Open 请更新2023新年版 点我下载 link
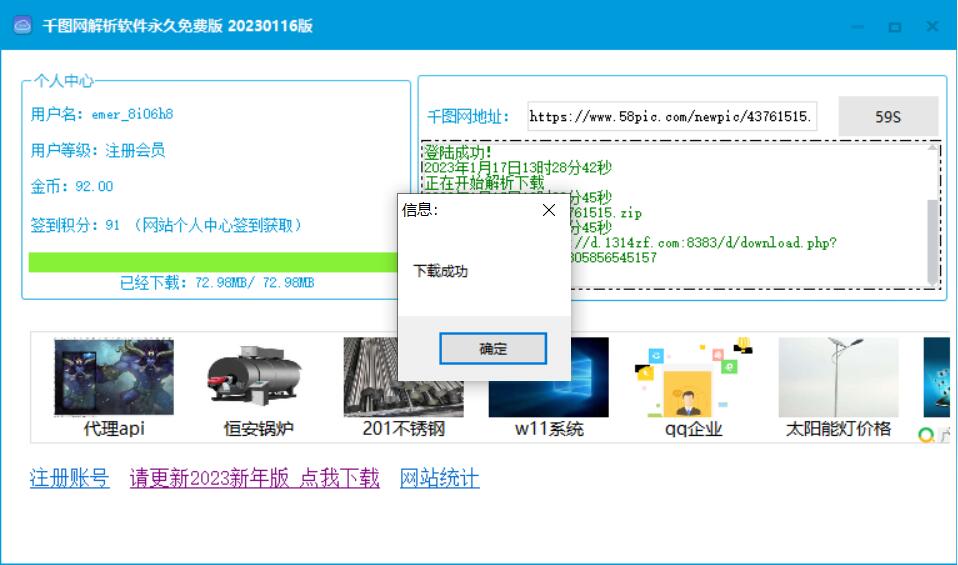 (254, 478)
